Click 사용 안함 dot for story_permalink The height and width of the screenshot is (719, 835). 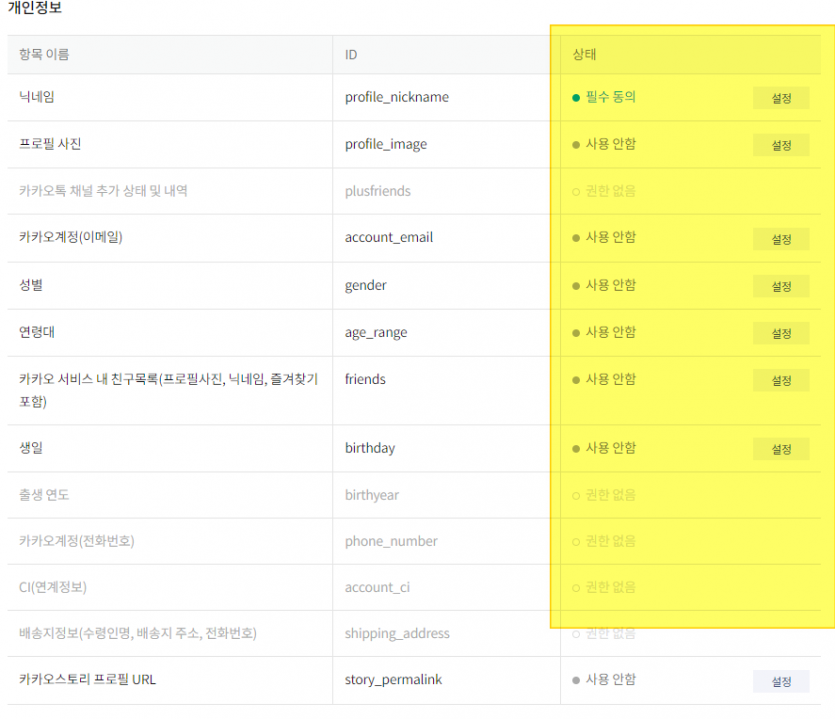pyautogui.click(x=576, y=680)
